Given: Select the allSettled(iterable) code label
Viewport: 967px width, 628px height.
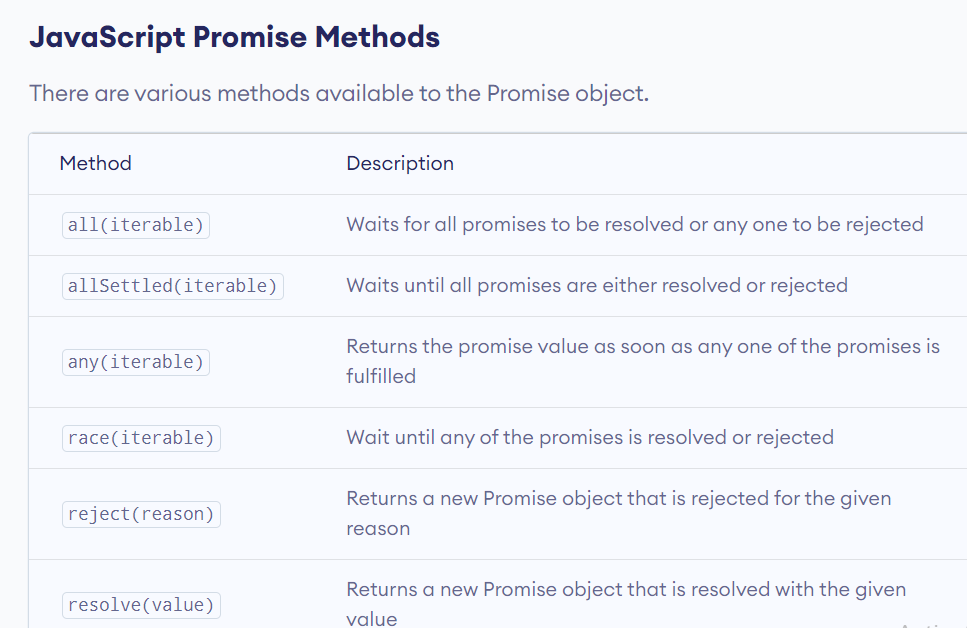Looking at the screenshot, I should [x=173, y=286].
